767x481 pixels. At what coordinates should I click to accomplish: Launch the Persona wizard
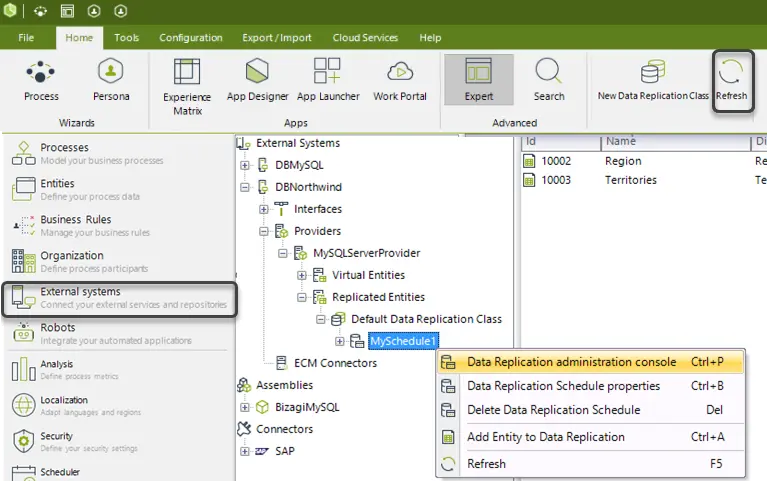(x=111, y=81)
